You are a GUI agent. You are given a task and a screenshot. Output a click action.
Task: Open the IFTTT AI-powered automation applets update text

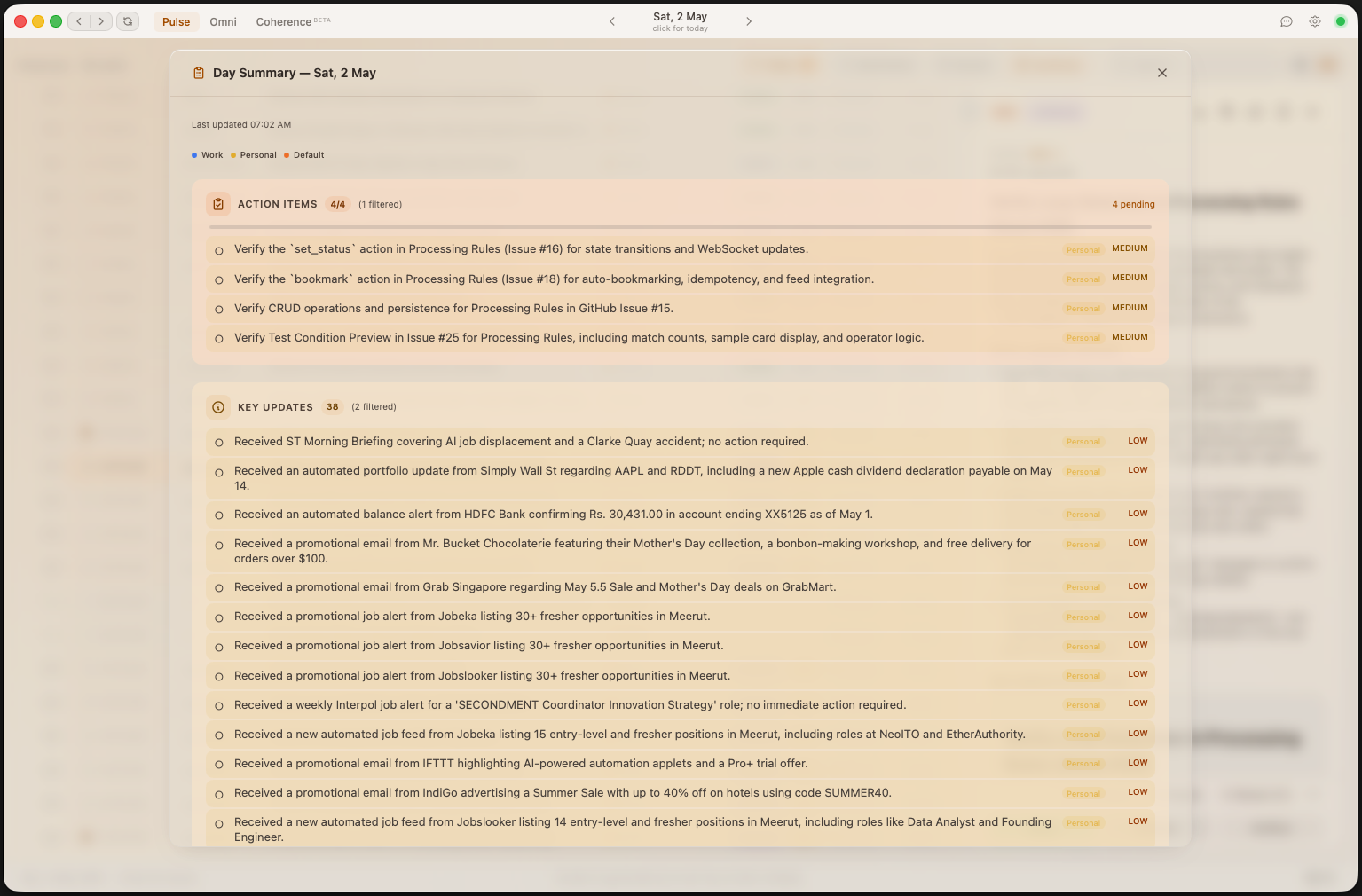(x=521, y=764)
